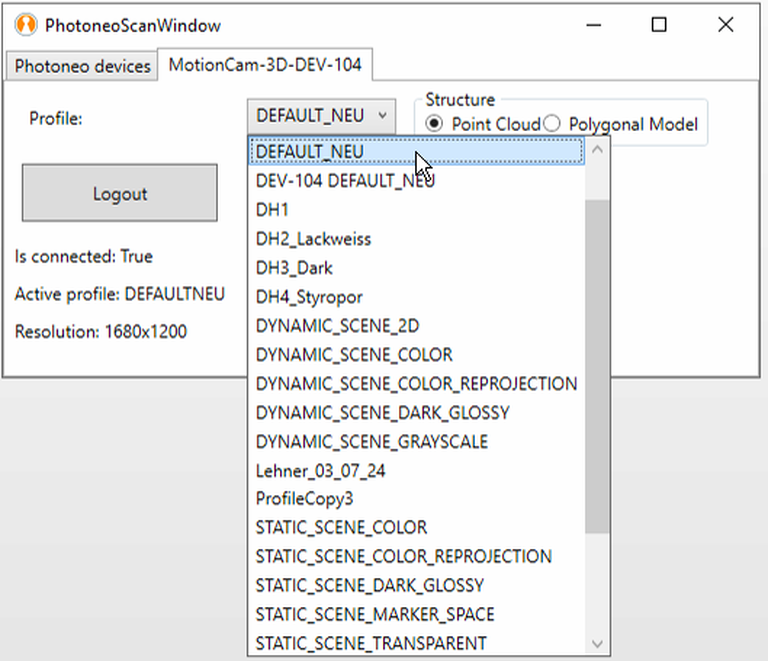The image size is (768, 661).
Task: Pick STATIC_SCENE_COLOR profile
Action: coord(417,527)
